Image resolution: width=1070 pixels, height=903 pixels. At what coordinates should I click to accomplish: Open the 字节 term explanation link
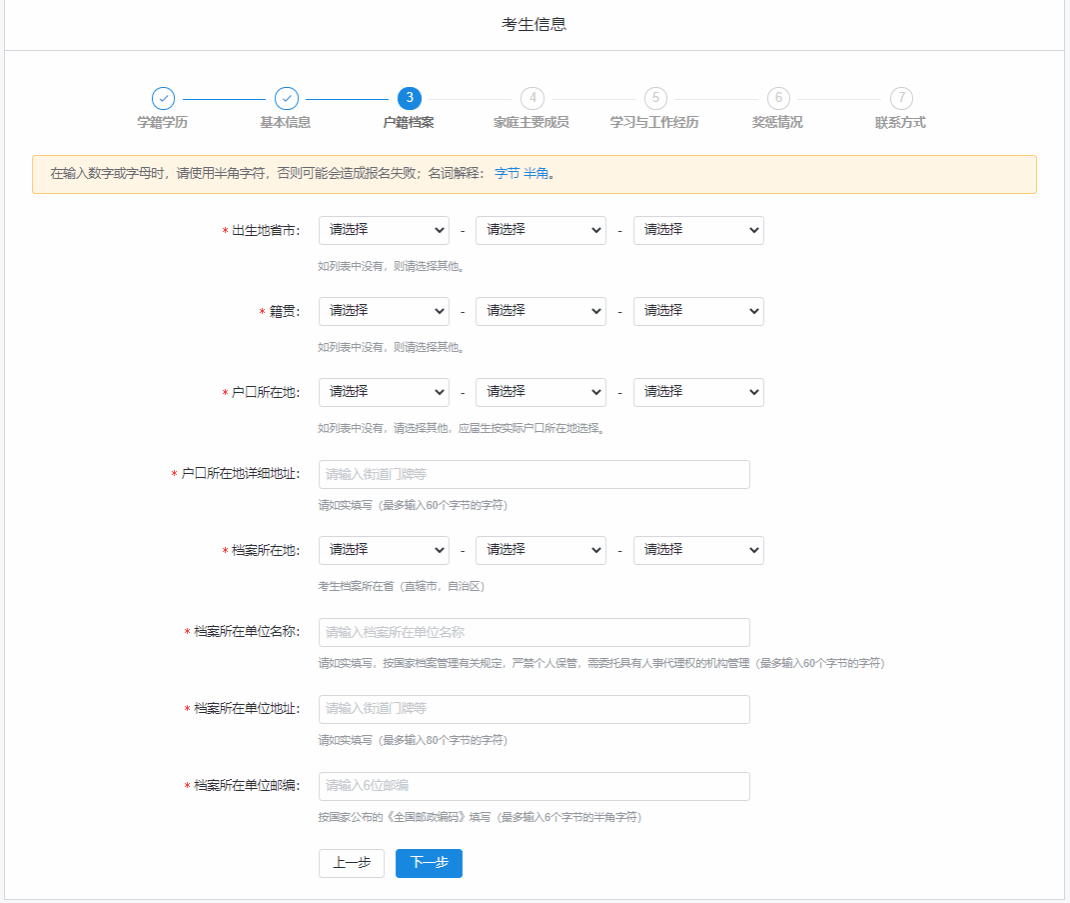pyautogui.click(x=507, y=174)
